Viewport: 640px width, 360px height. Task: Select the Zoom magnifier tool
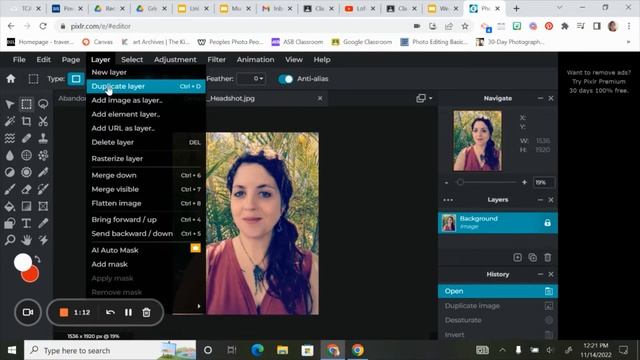coord(10,240)
